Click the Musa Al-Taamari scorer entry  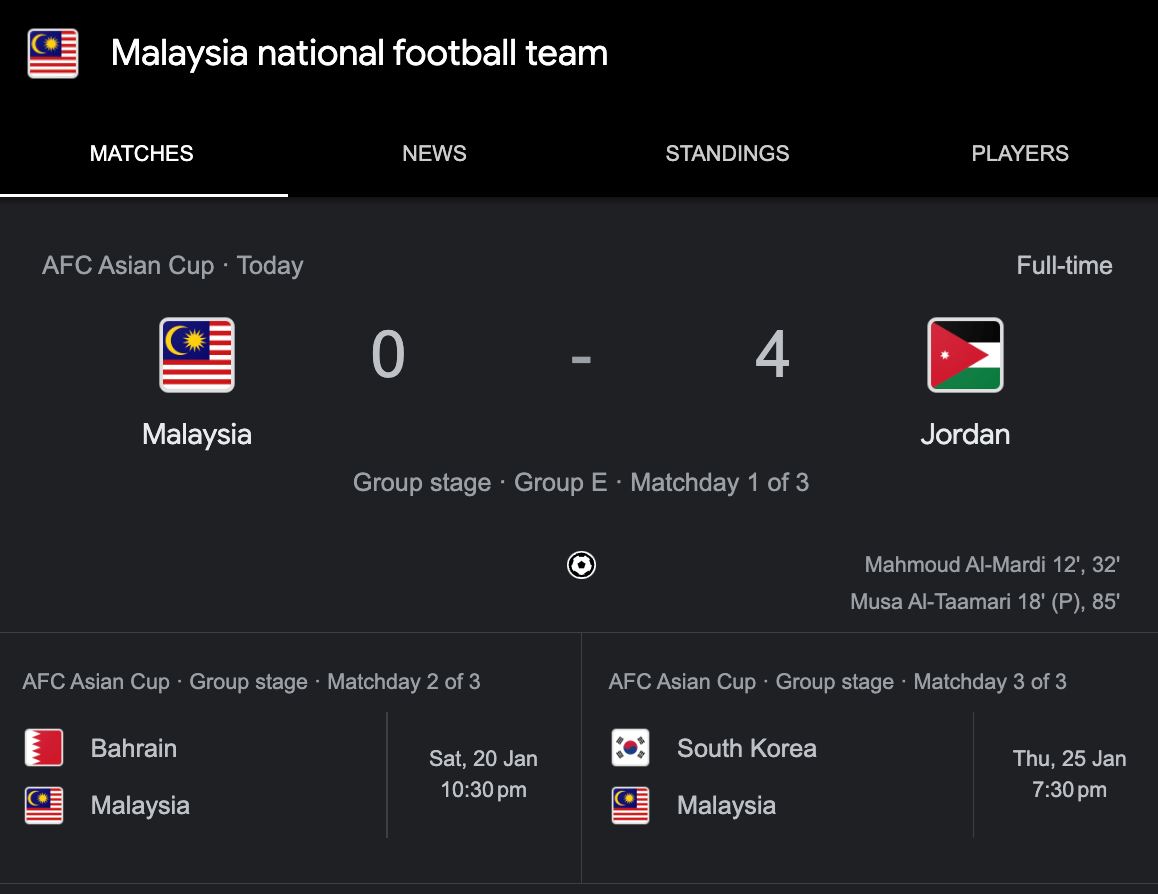coord(984,601)
